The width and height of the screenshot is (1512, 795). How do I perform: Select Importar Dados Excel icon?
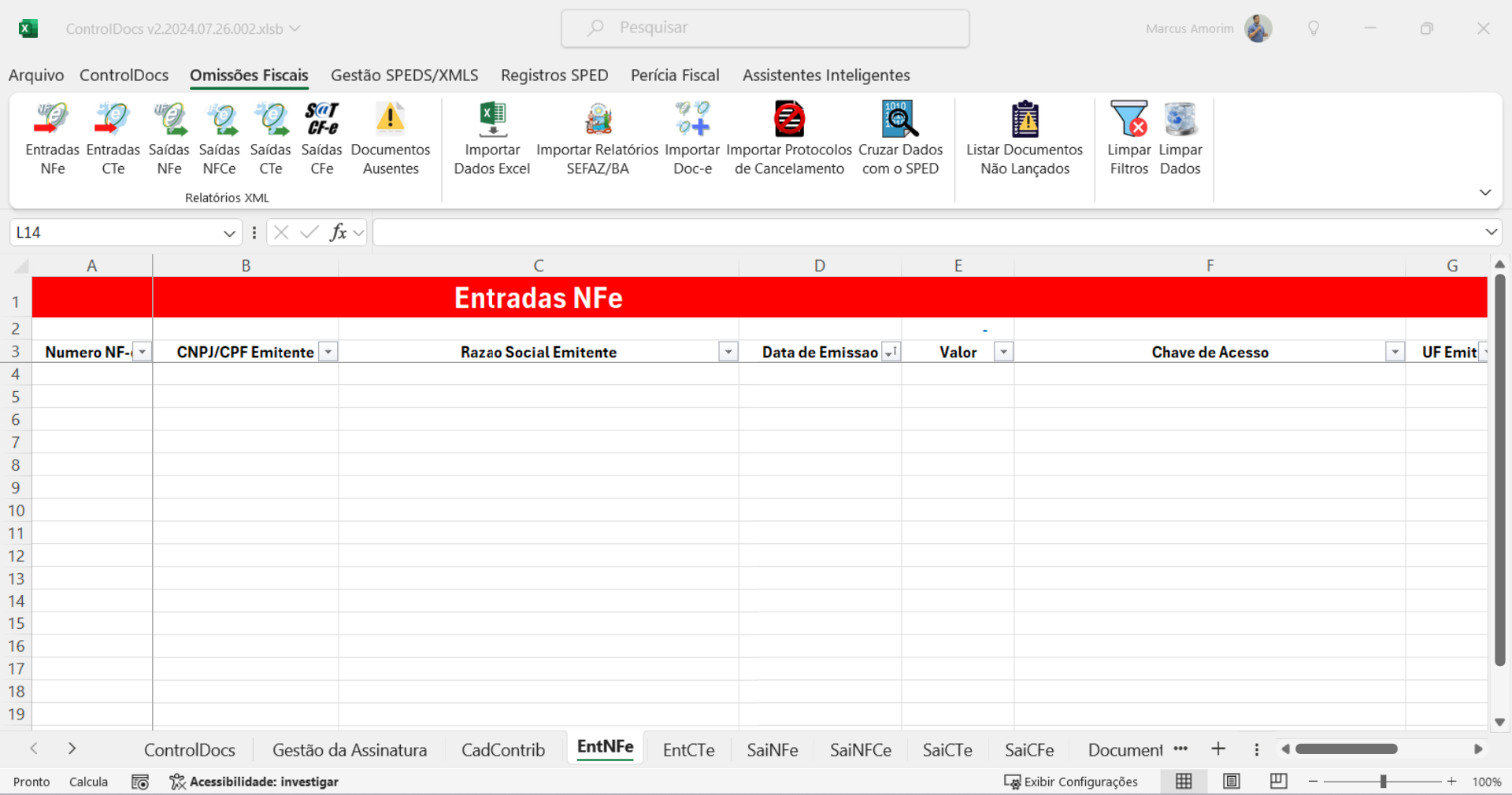pyautogui.click(x=492, y=120)
